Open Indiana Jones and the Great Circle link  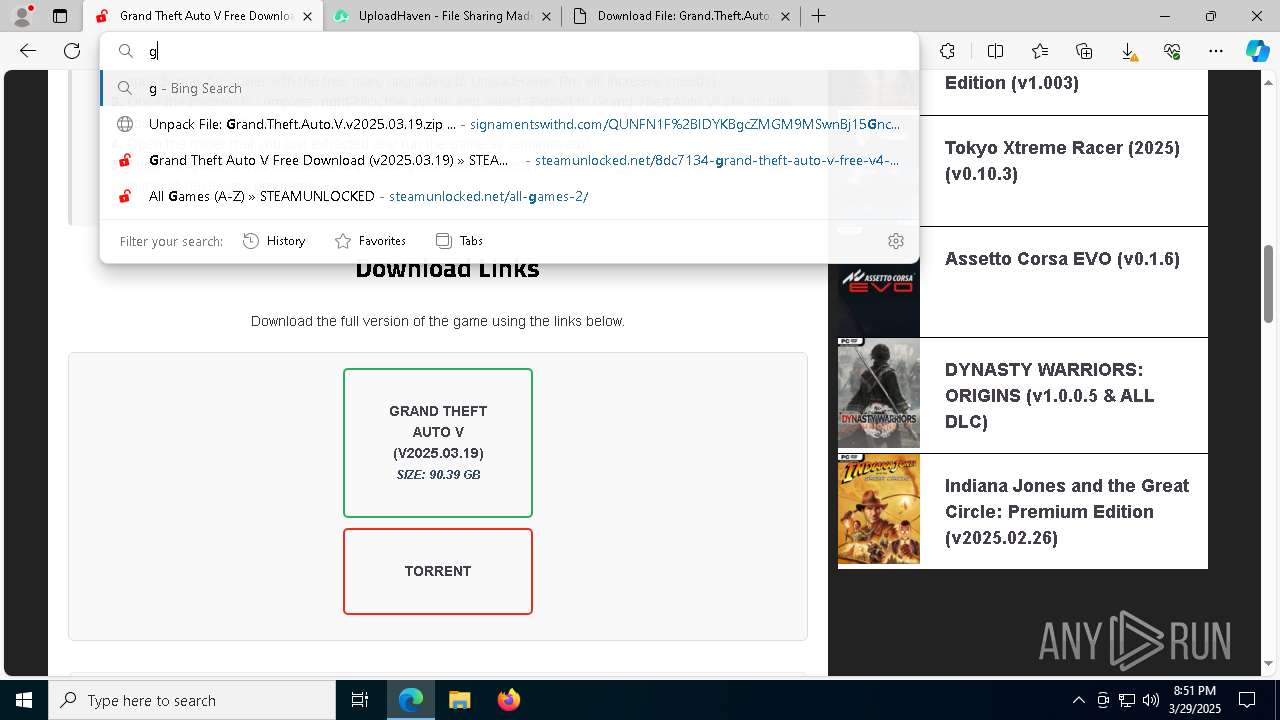pyautogui.click(x=1067, y=512)
